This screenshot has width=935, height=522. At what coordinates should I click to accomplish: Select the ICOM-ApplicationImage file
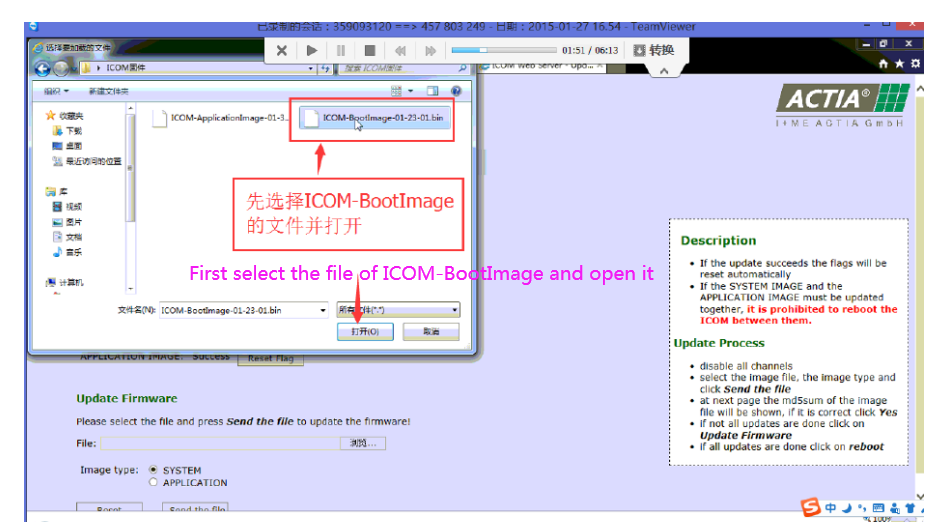(219, 118)
